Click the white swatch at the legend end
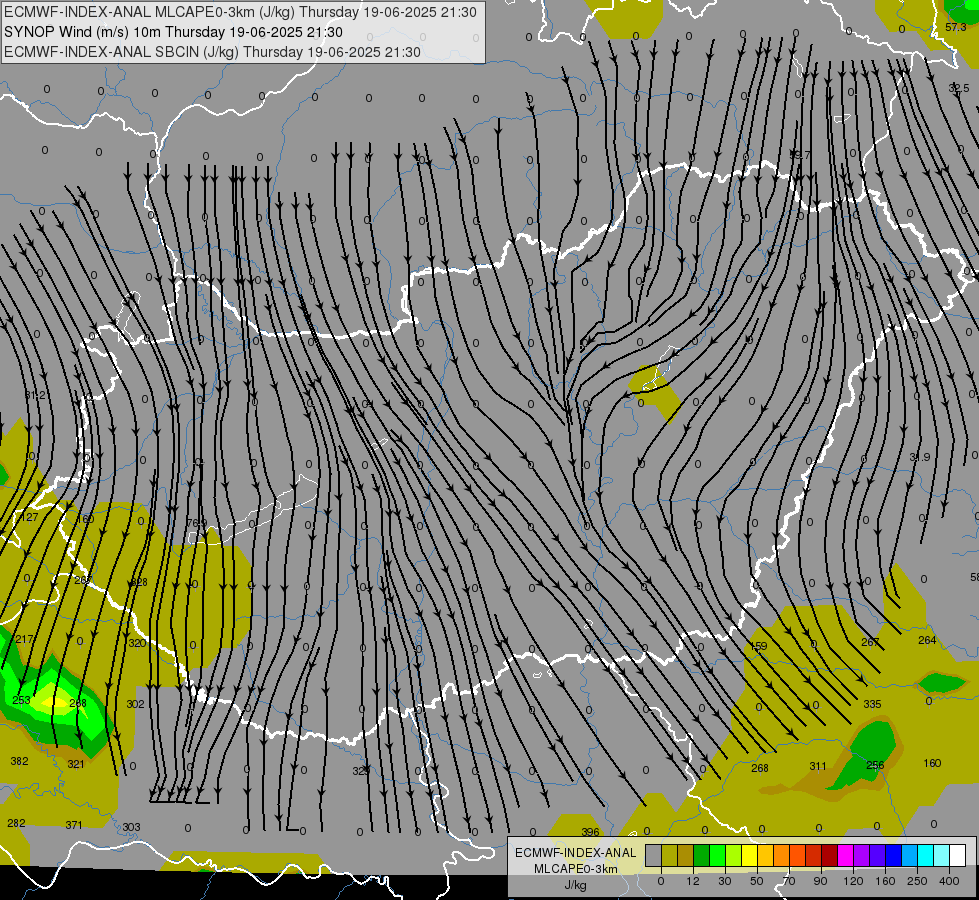The height and width of the screenshot is (900, 979). pos(957,855)
